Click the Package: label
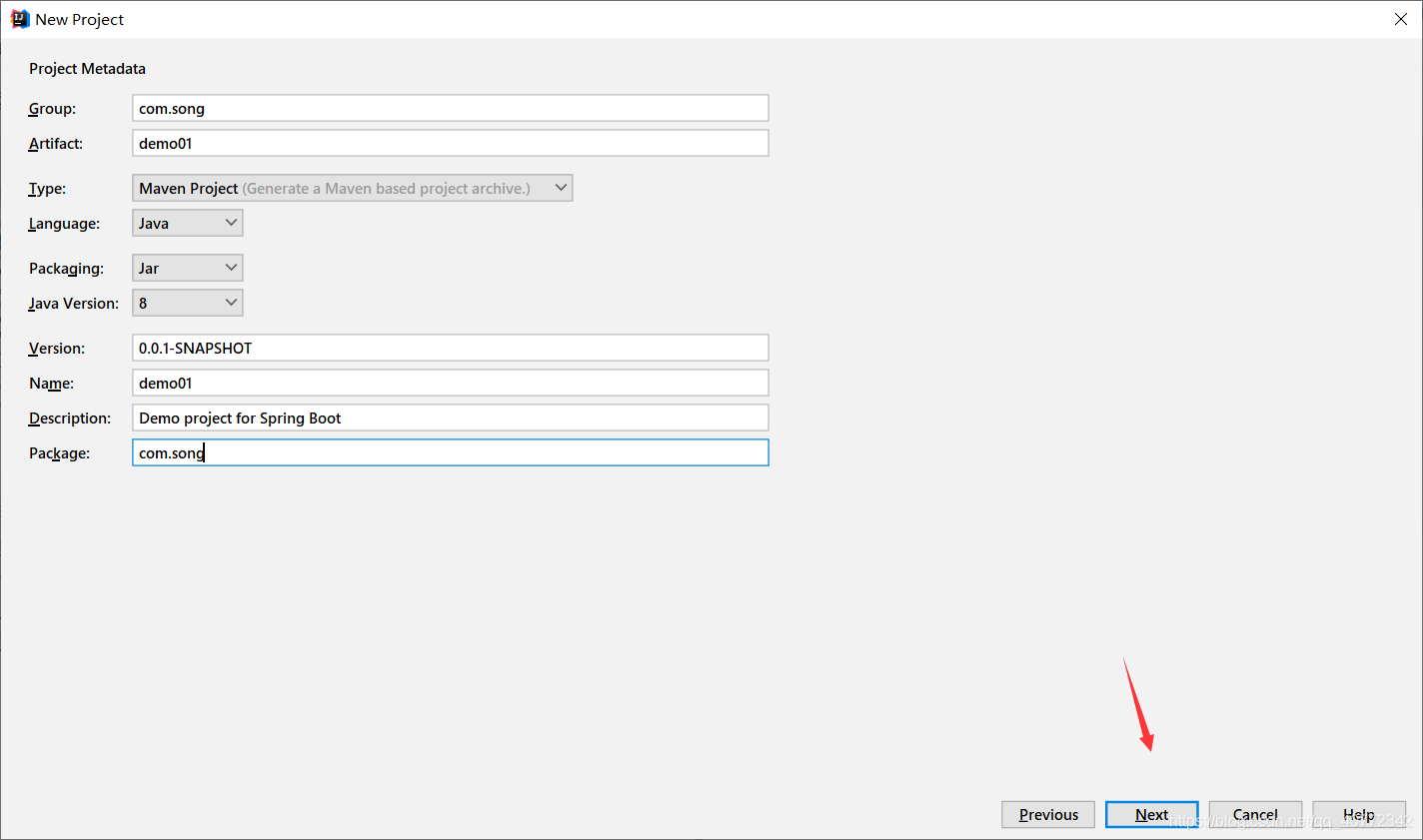1423x840 pixels. 59,453
